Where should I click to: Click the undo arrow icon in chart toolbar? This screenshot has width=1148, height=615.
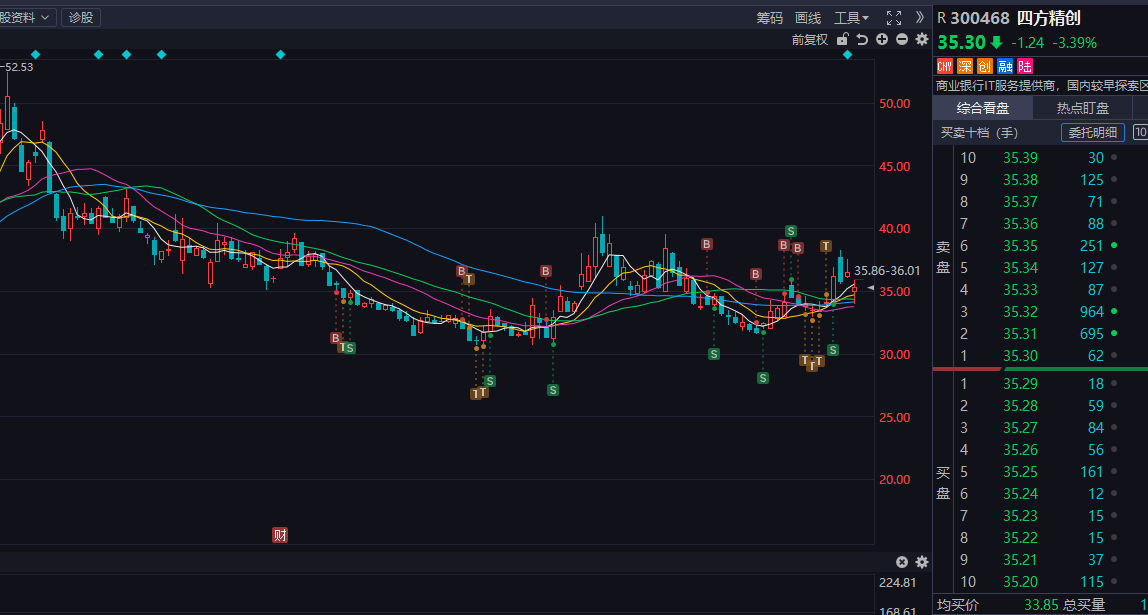(862, 40)
